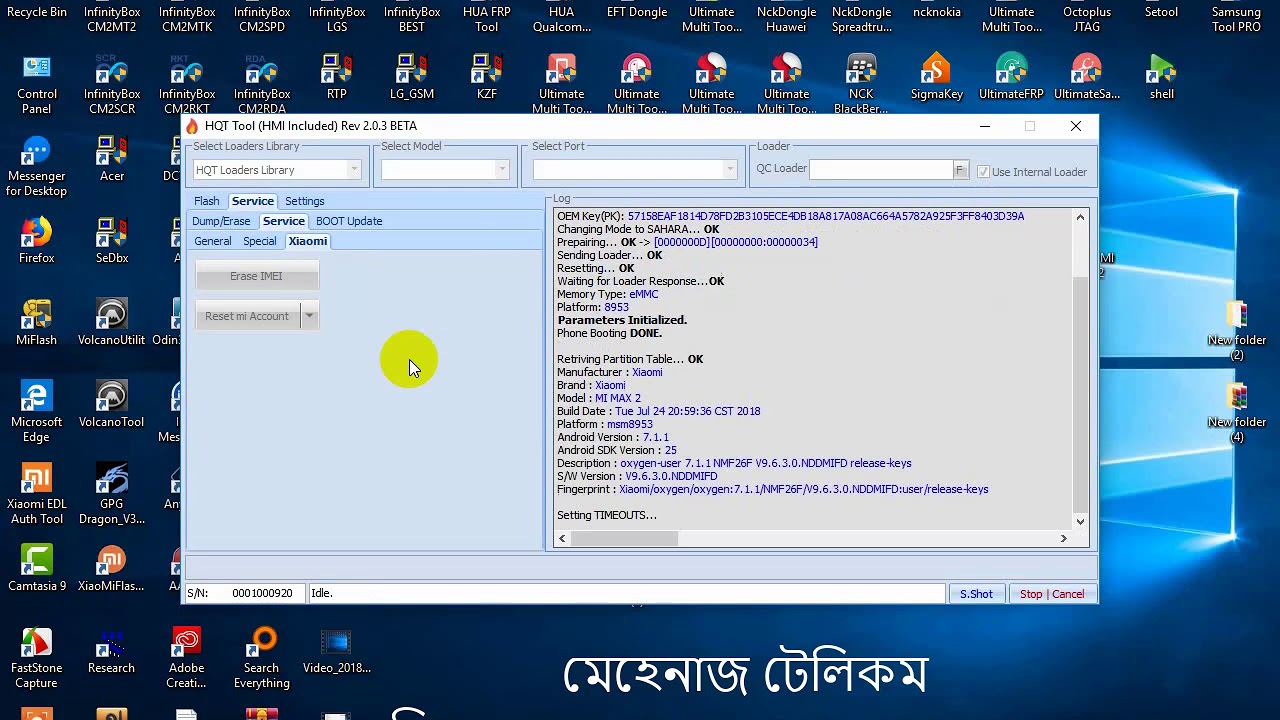Viewport: 1280px width, 720px height.
Task: Click the log scroll right arrow
Action: point(1064,539)
